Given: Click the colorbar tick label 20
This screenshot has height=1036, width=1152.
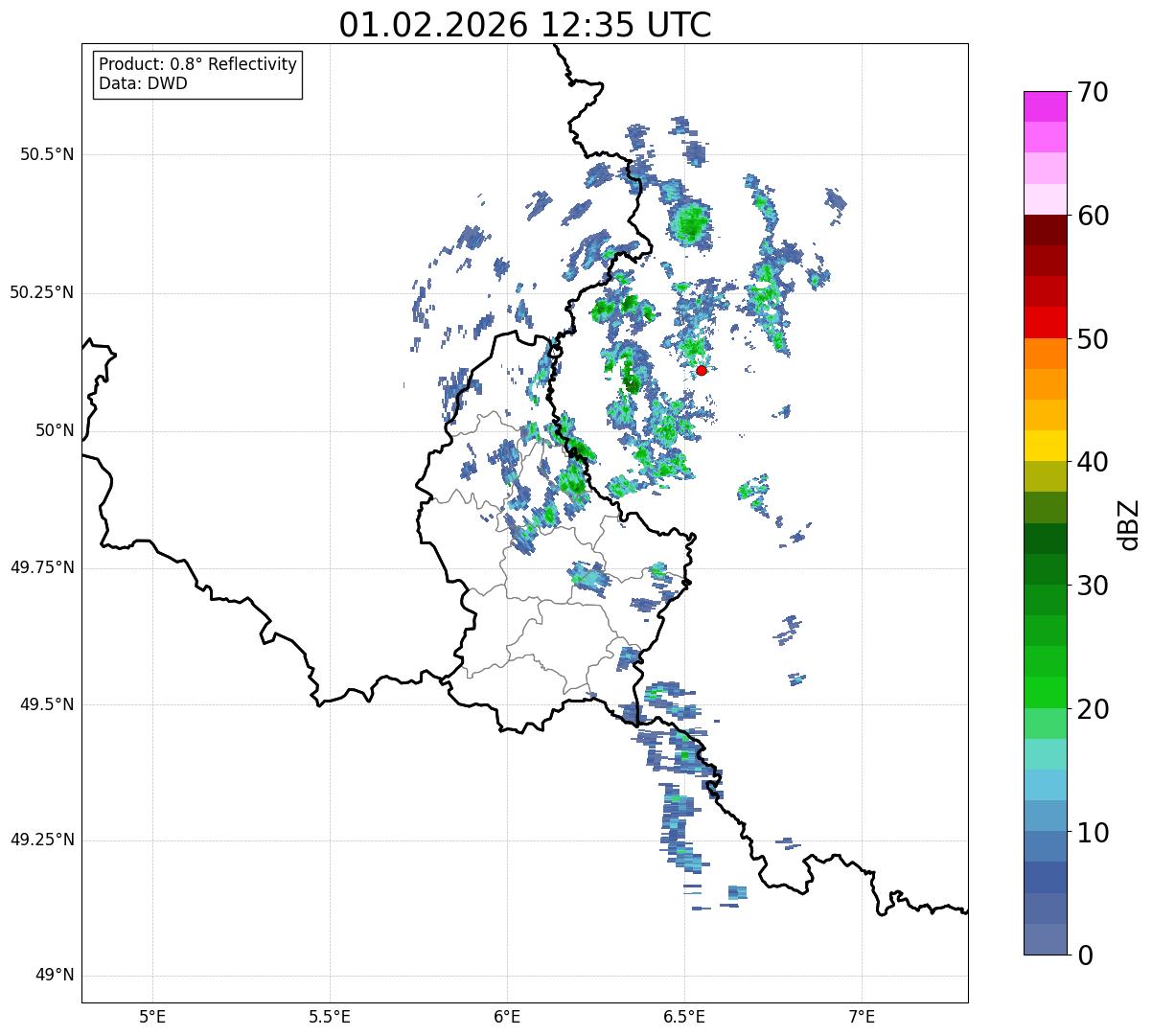Looking at the screenshot, I should tap(1093, 709).
